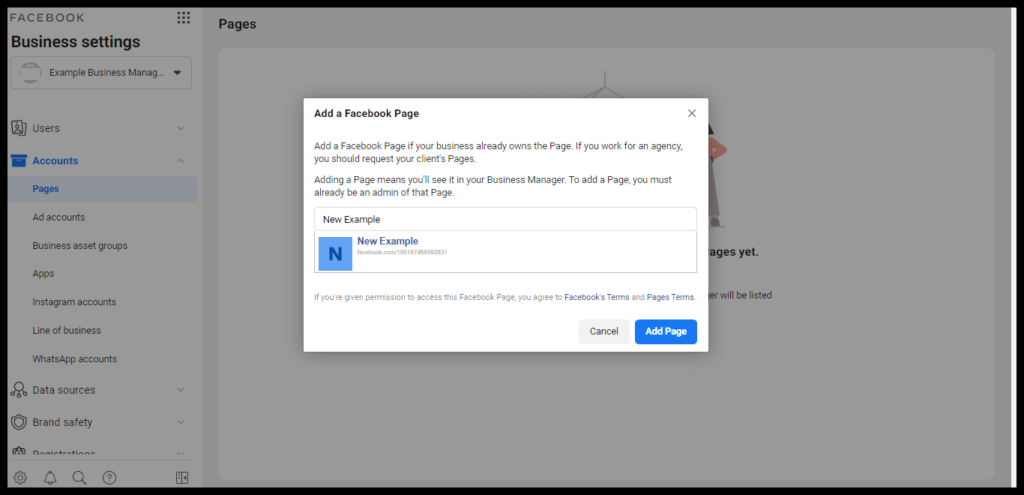Open the Facebook's Terms link
This screenshot has width=1024, height=495.
(x=597, y=297)
